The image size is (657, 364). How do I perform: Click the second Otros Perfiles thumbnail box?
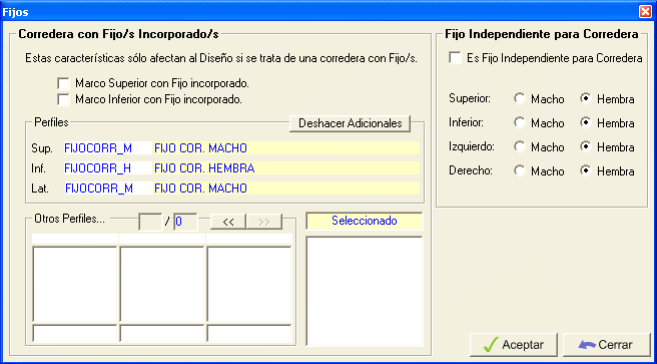(x=162, y=284)
